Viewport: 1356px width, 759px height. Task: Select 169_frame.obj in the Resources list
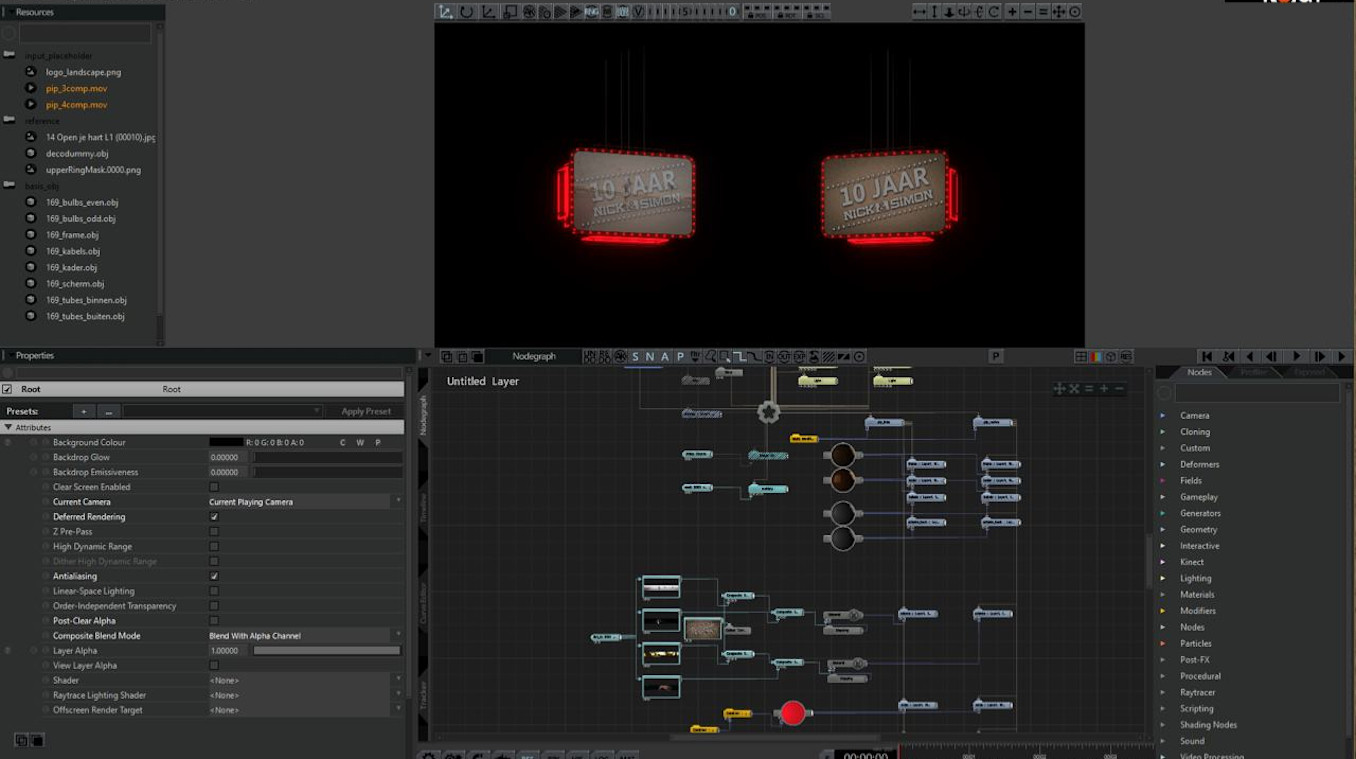[x=72, y=235]
